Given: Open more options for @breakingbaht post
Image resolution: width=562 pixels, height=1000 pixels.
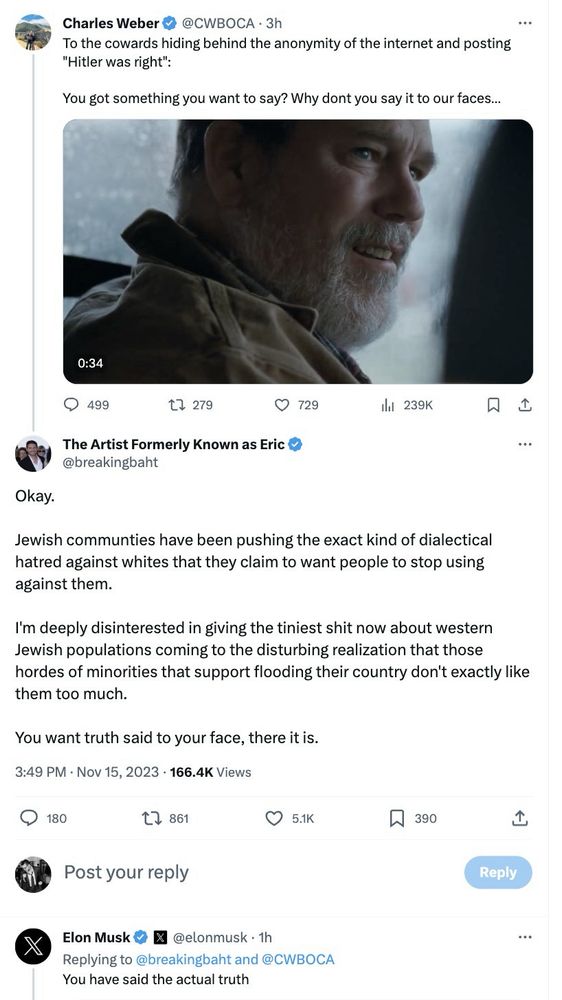Looking at the screenshot, I should coord(524,444).
